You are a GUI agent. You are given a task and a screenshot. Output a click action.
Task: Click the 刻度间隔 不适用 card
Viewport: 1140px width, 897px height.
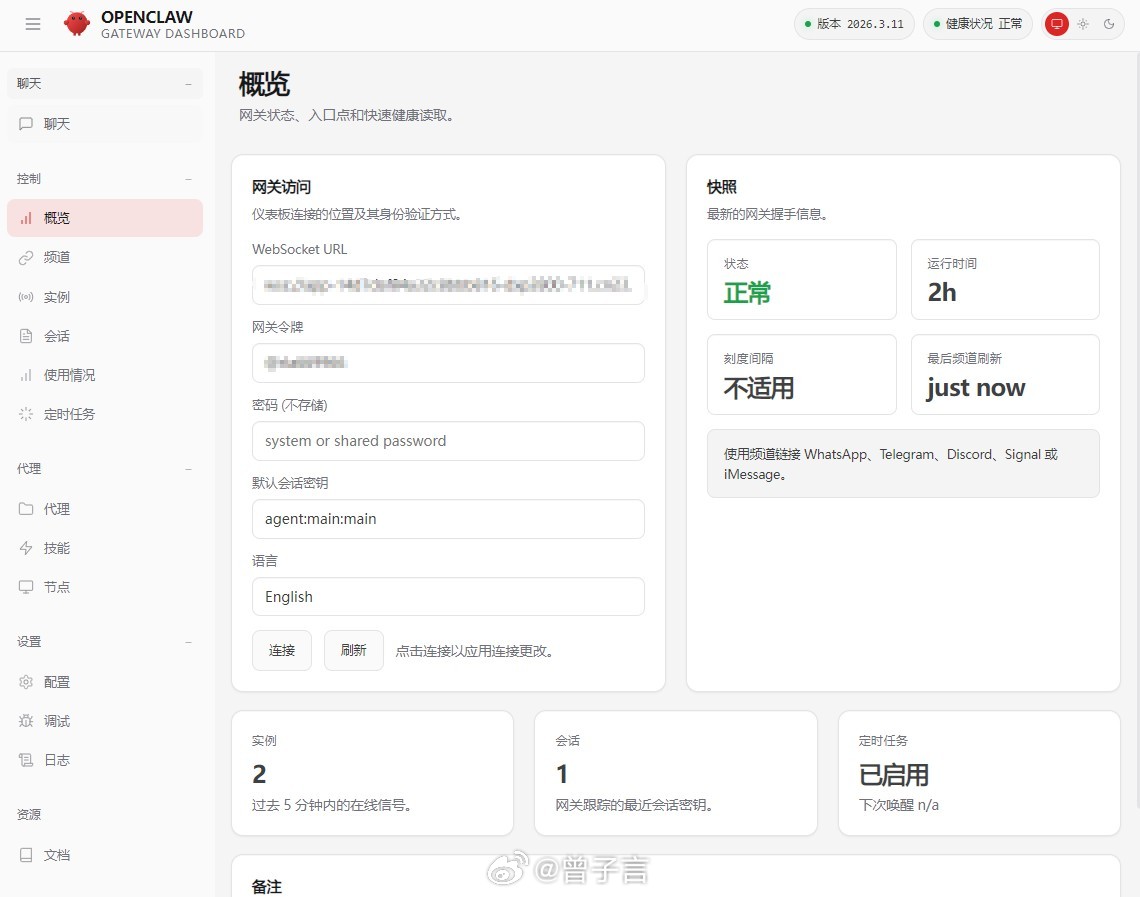[x=801, y=374]
